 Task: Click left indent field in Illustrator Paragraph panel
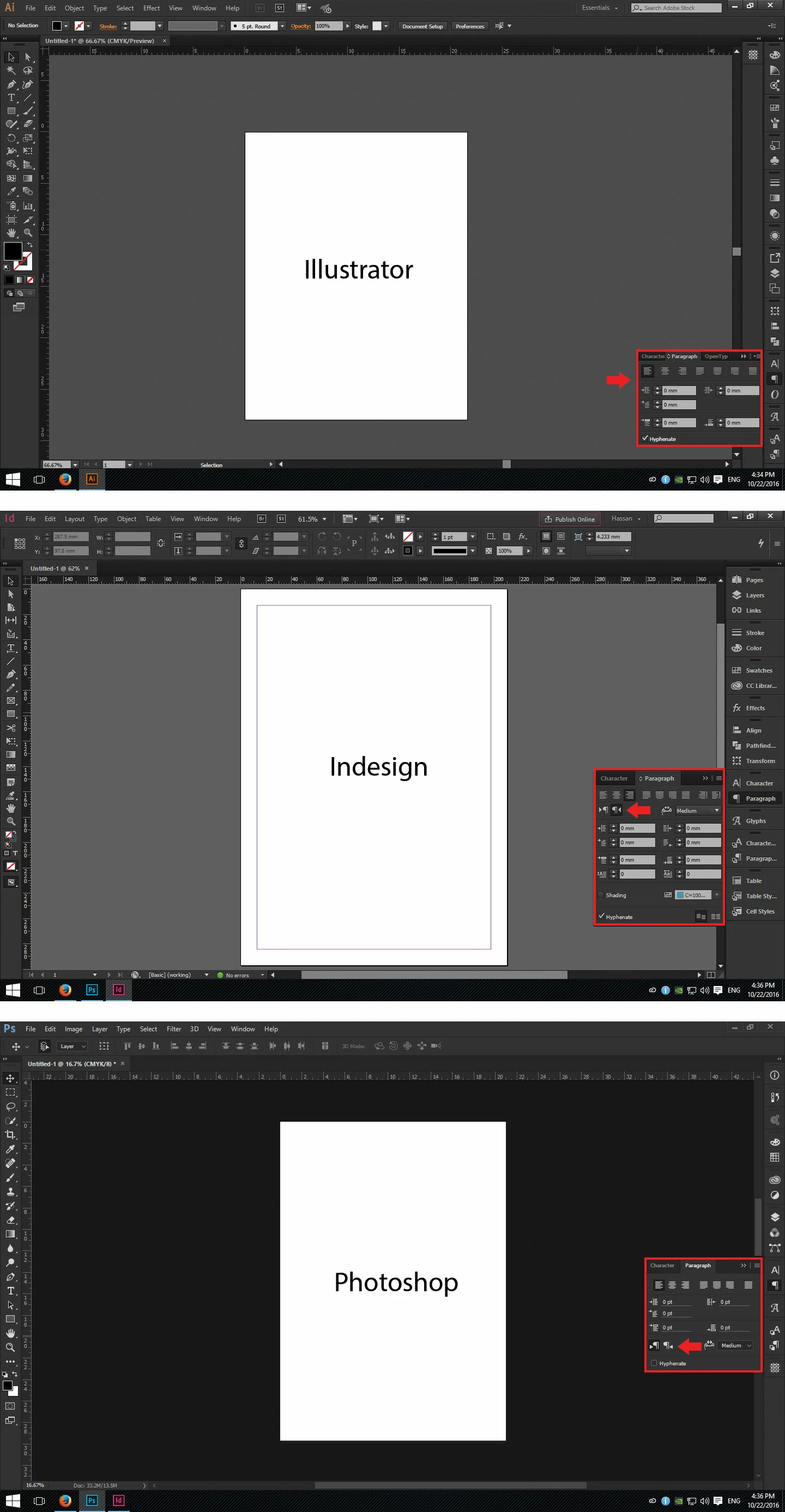pos(679,390)
